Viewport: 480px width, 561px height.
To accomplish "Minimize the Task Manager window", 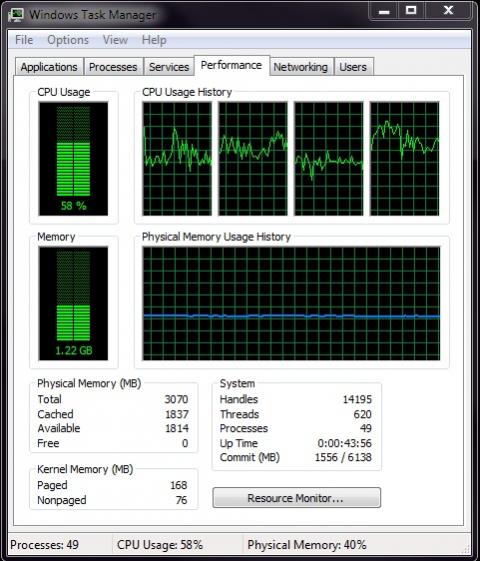I will point(384,11).
